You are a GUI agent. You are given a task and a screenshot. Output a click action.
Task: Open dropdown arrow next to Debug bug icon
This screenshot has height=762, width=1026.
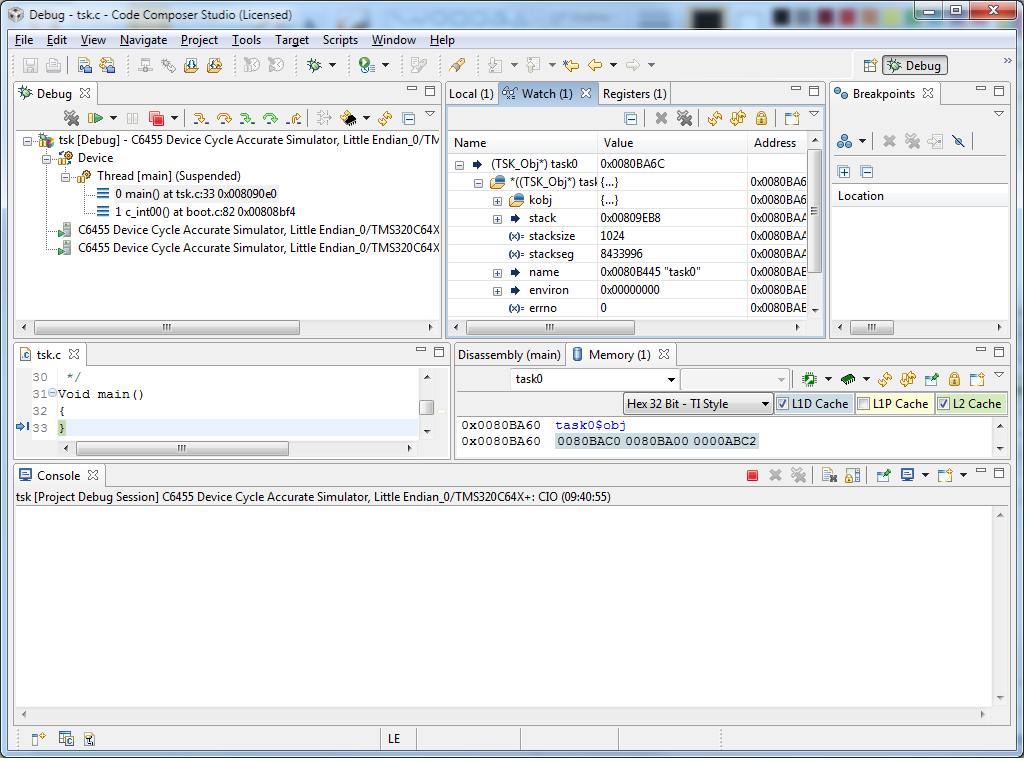[332, 65]
